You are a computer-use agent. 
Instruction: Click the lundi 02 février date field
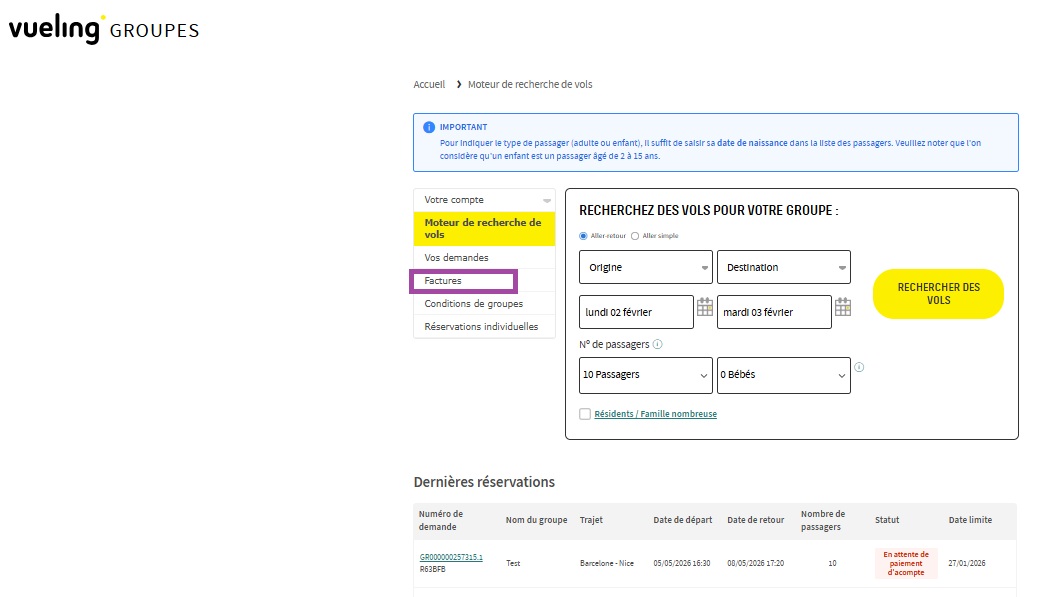(x=635, y=312)
